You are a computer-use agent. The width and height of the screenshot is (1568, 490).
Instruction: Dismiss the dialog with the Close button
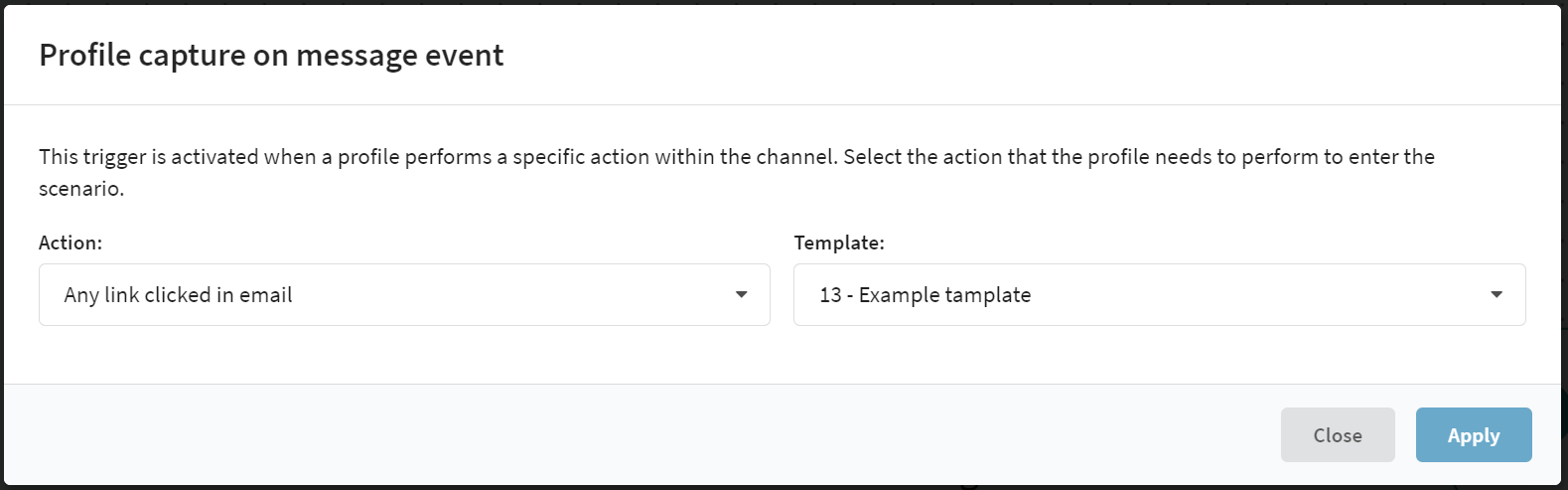click(1338, 435)
